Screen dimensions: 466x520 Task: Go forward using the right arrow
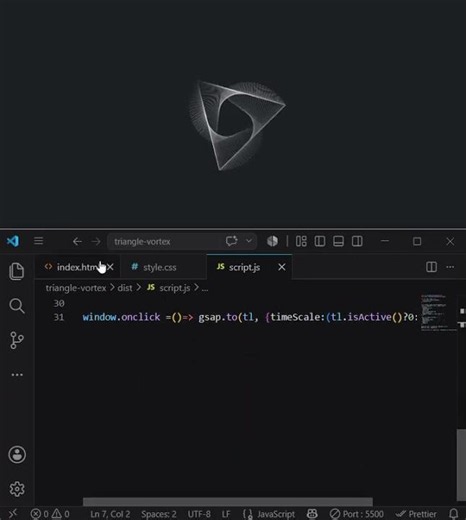tap(96, 241)
